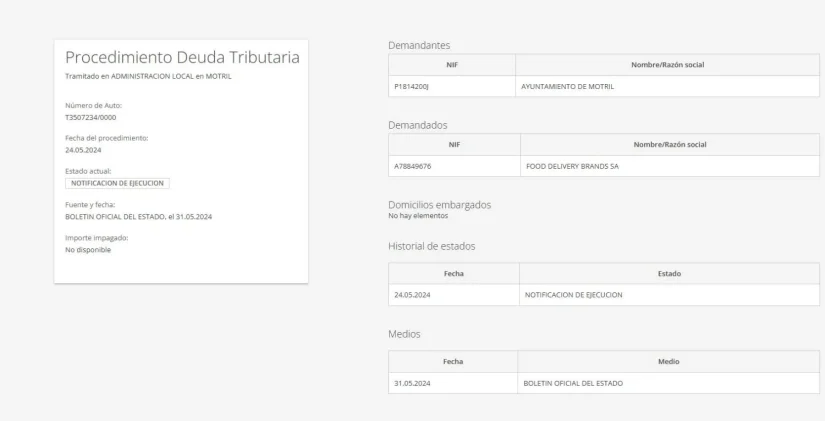825x421 pixels.
Task: Click the Estado actual label
Action: [x=88, y=171]
